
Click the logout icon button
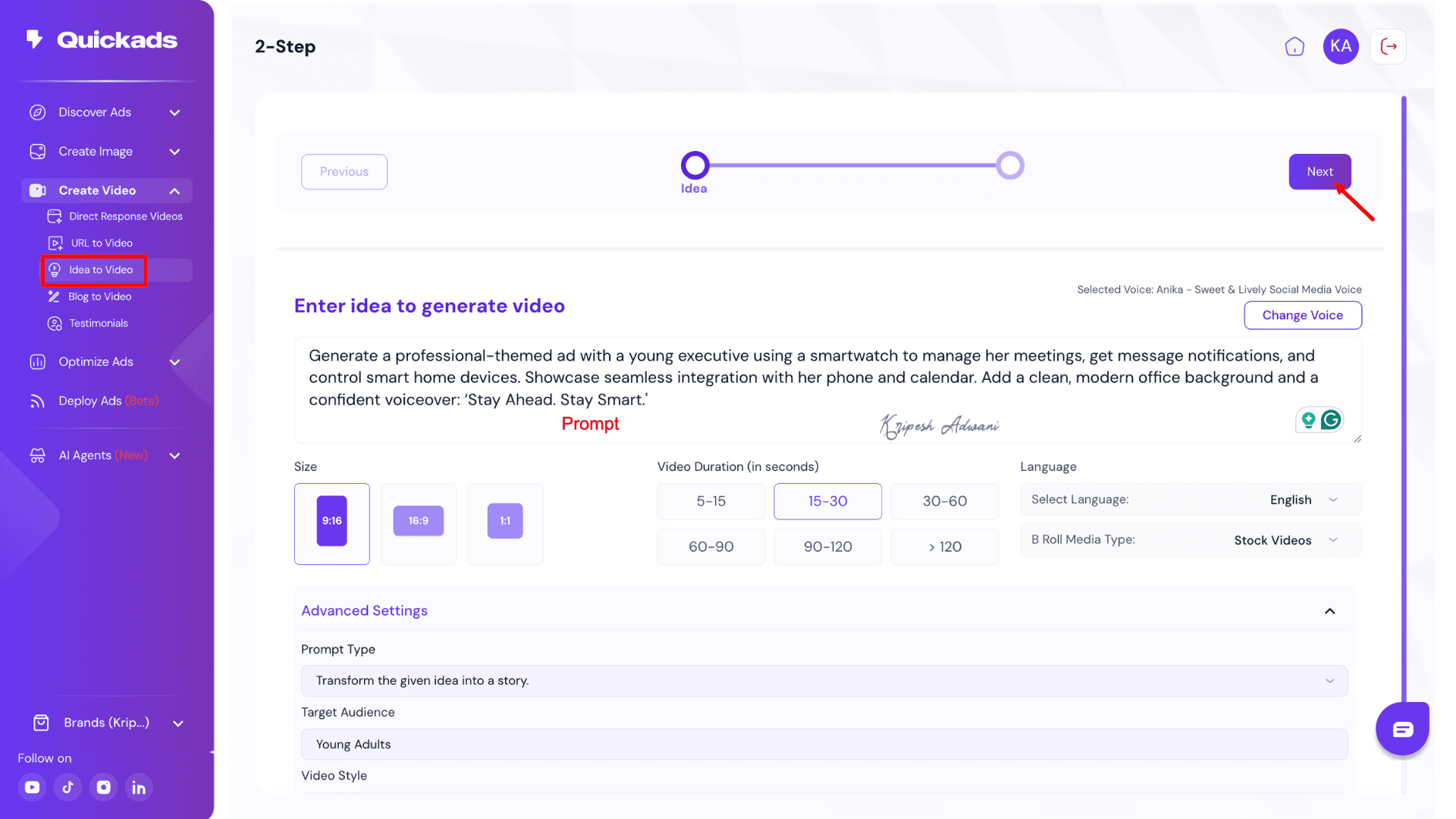1389,47
